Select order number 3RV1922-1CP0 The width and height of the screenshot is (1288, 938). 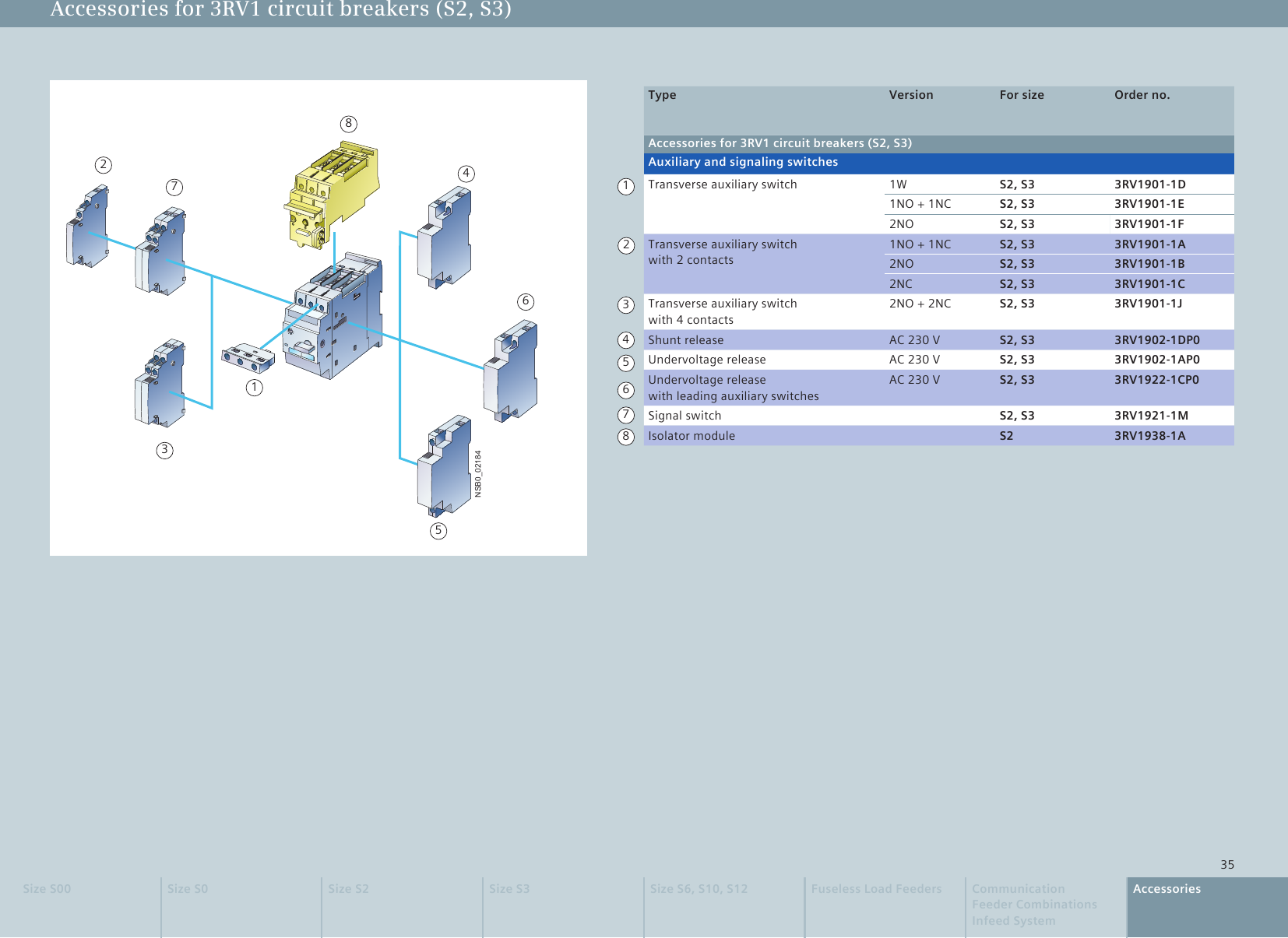coord(1156,380)
